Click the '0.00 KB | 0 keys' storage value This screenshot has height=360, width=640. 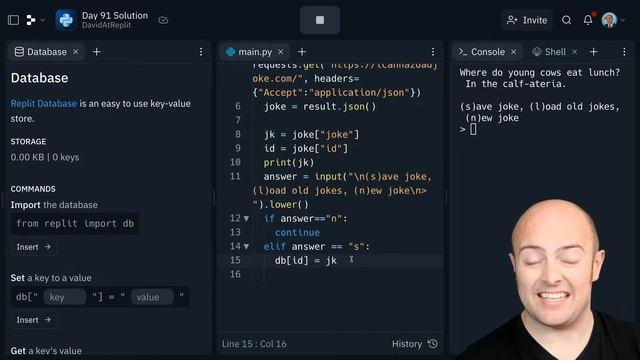45,157
